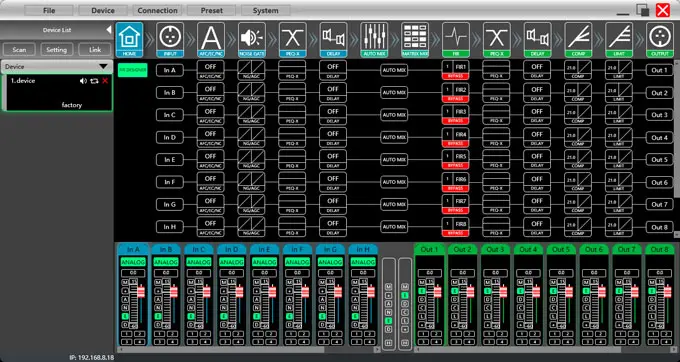Open the output PEQ-X crossover icon

point(497,39)
